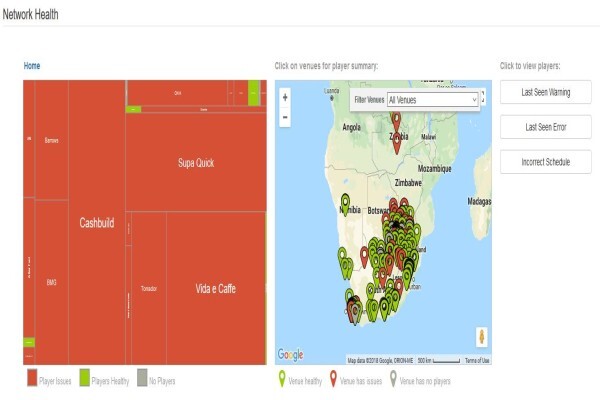Click the Venue healthy legend pin

click(282, 379)
